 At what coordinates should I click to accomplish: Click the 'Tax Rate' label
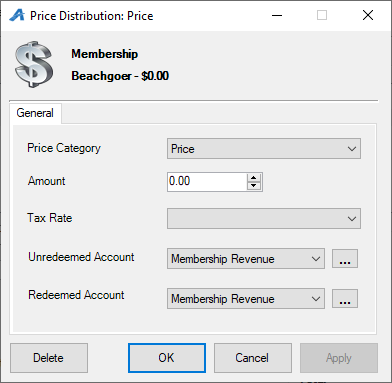pos(50,218)
